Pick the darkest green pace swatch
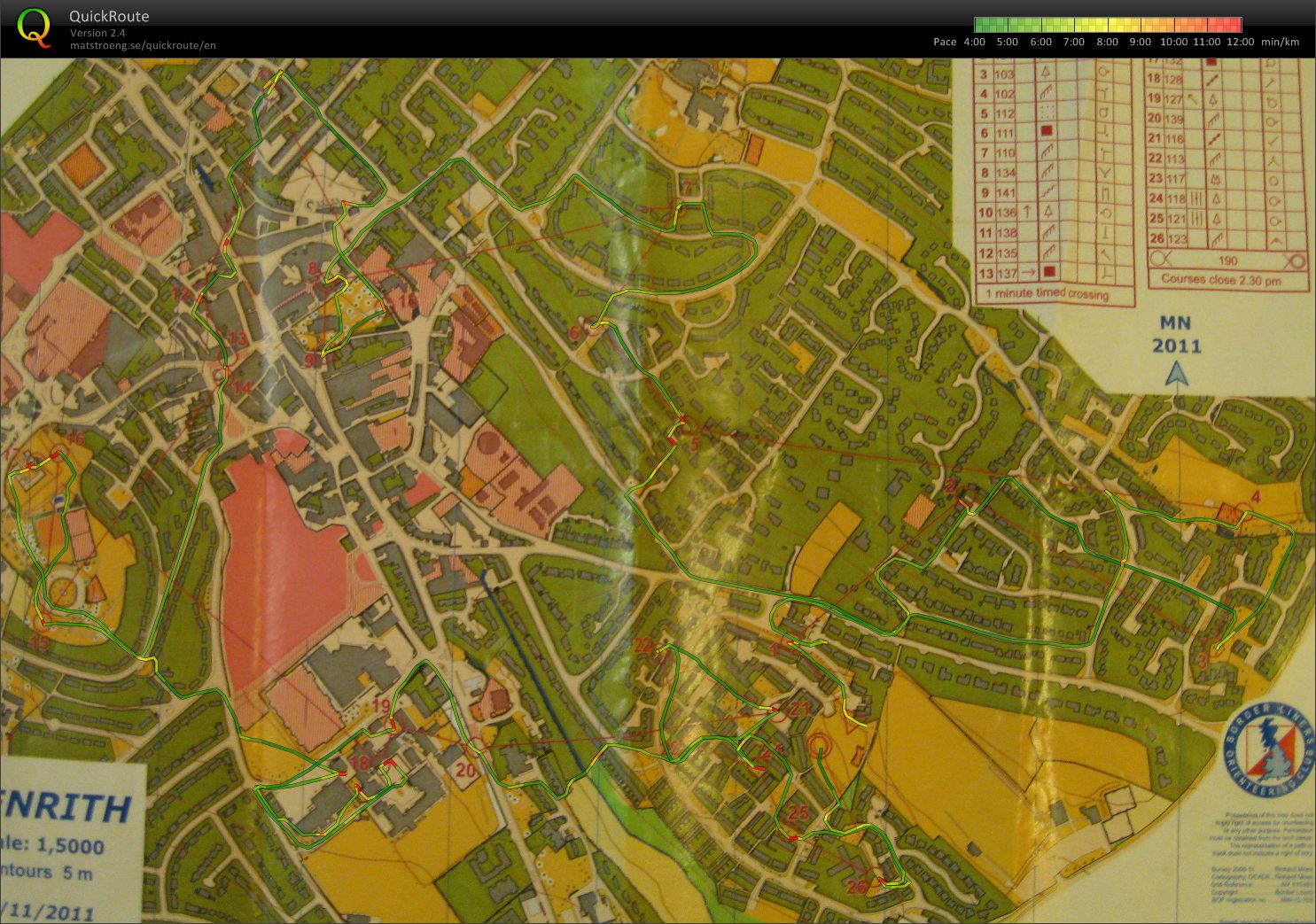The width and height of the screenshot is (1316, 924). tap(980, 25)
